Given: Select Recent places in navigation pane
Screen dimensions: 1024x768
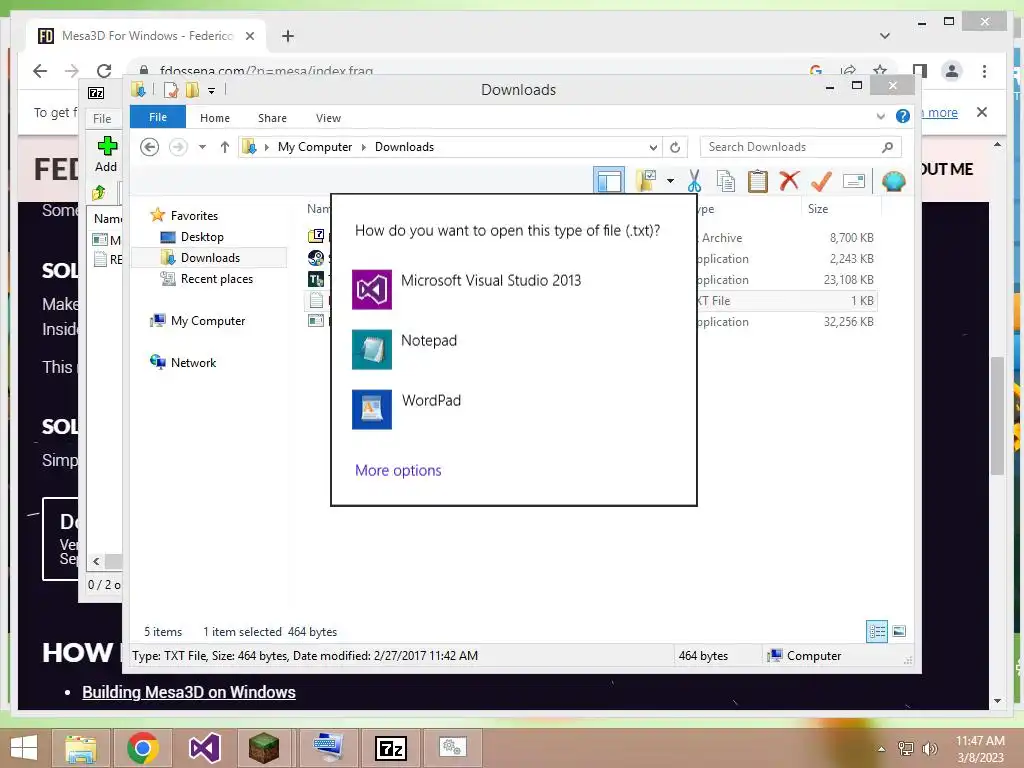Looking at the screenshot, I should pos(216,279).
